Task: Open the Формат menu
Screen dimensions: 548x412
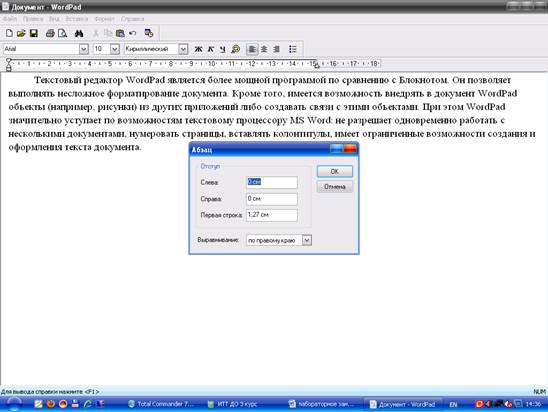Action: (104, 19)
